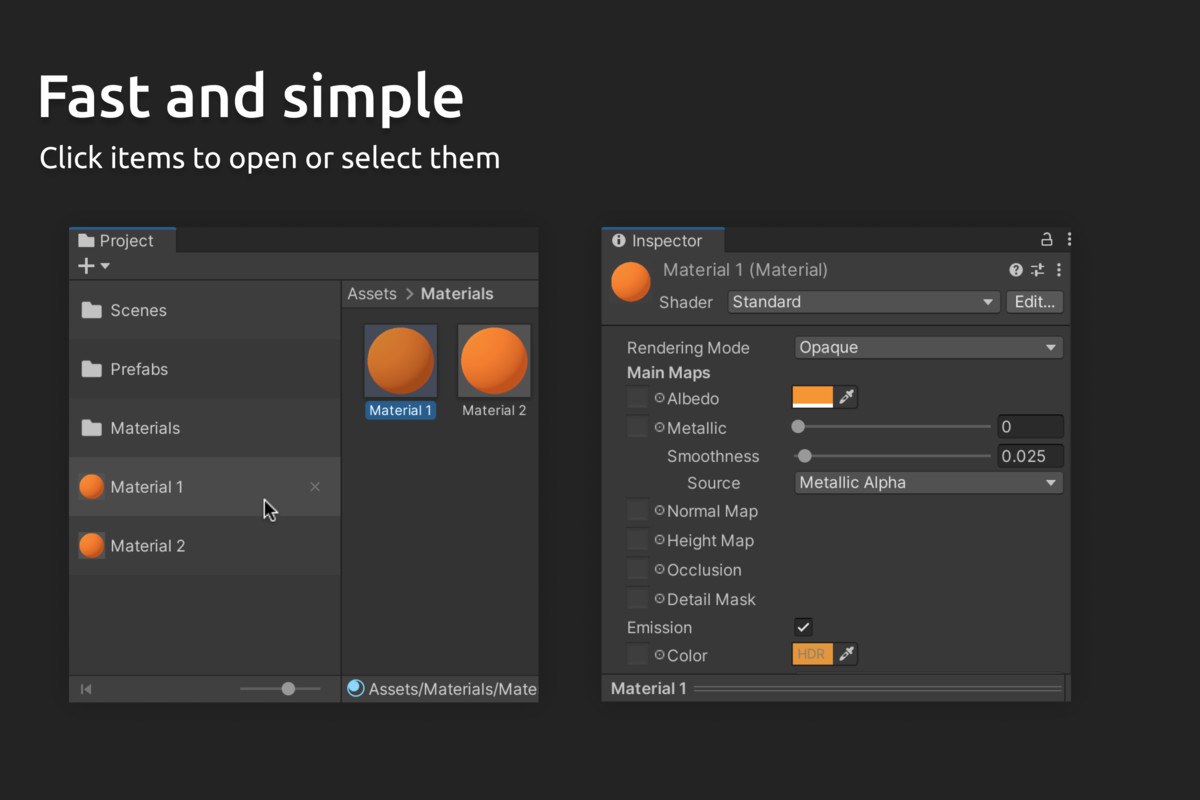
Task: Toggle the Emission checkbox
Action: pos(803,627)
